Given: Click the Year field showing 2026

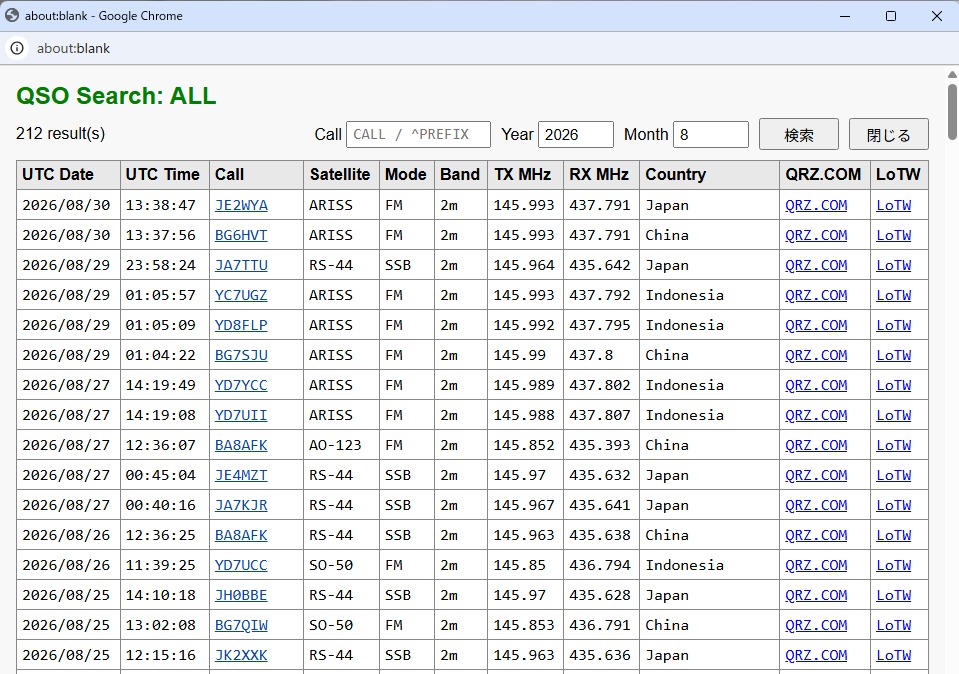Looking at the screenshot, I should click(576, 135).
